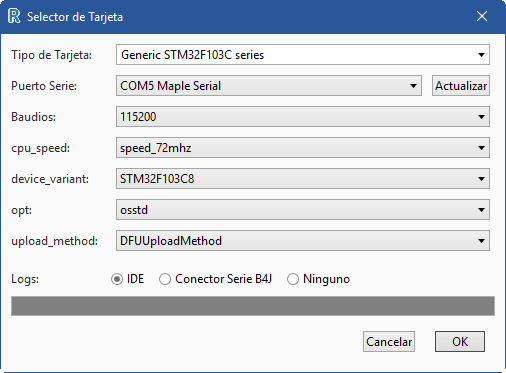Click the 'opt:' label
The image size is (506, 373).
(21, 210)
